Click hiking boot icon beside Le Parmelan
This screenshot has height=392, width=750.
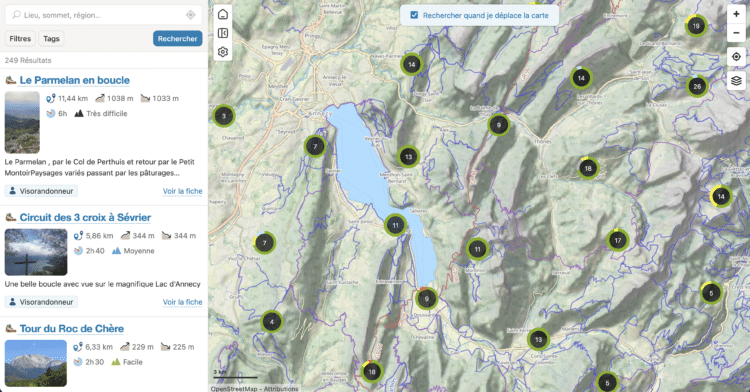pos(11,80)
